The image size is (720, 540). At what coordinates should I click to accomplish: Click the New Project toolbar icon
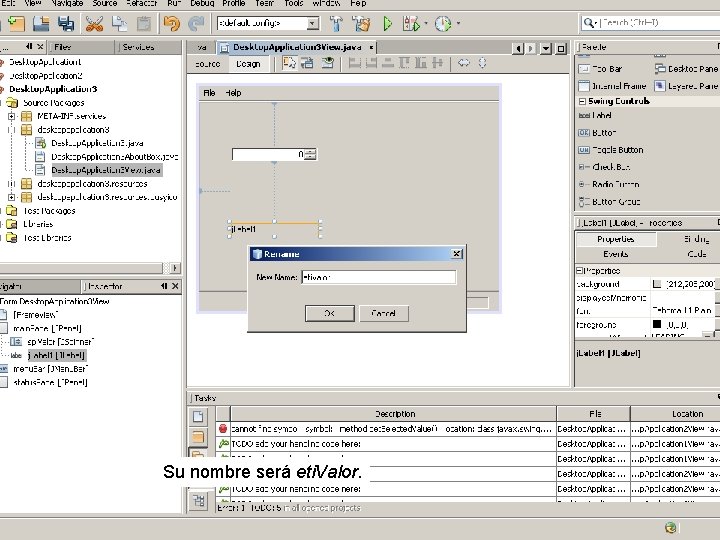(x=17, y=24)
